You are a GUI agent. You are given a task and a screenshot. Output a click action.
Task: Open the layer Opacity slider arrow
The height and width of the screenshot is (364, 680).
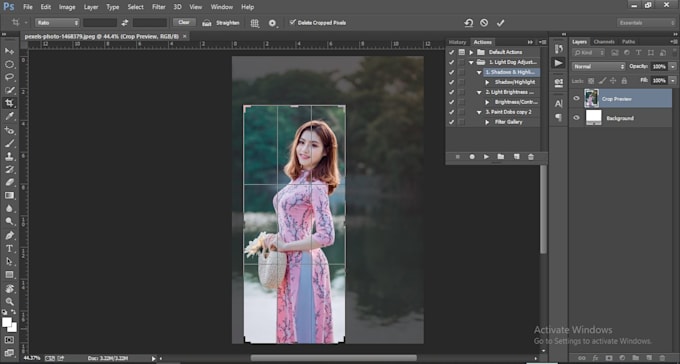coord(673,66)
